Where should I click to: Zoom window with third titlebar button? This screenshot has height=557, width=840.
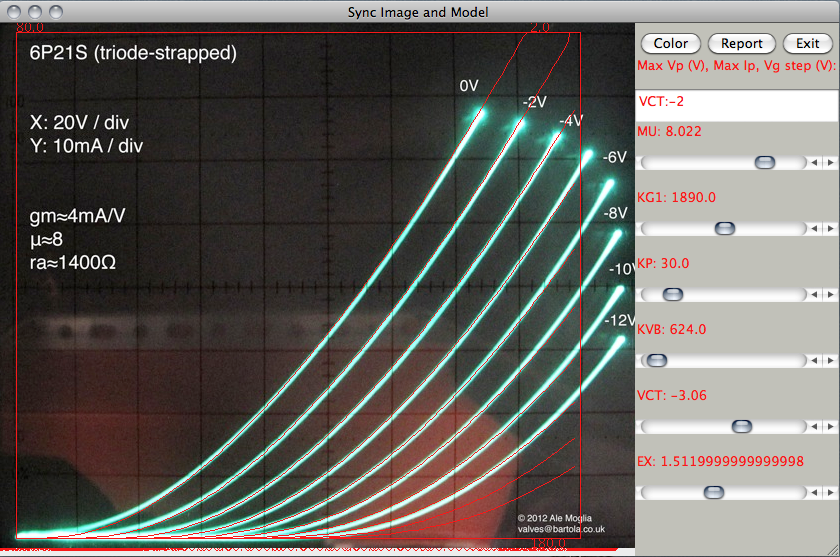[56, 12]
